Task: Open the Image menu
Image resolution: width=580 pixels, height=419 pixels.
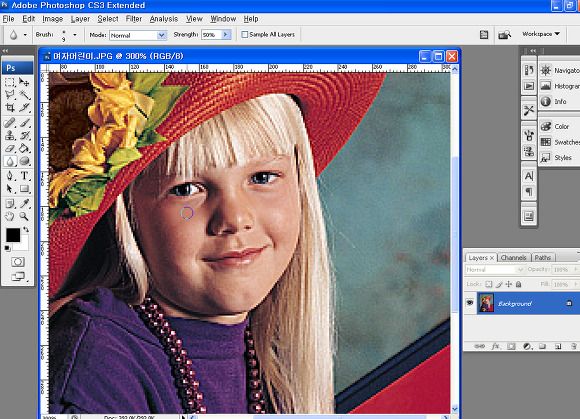Action: (53, 19)
